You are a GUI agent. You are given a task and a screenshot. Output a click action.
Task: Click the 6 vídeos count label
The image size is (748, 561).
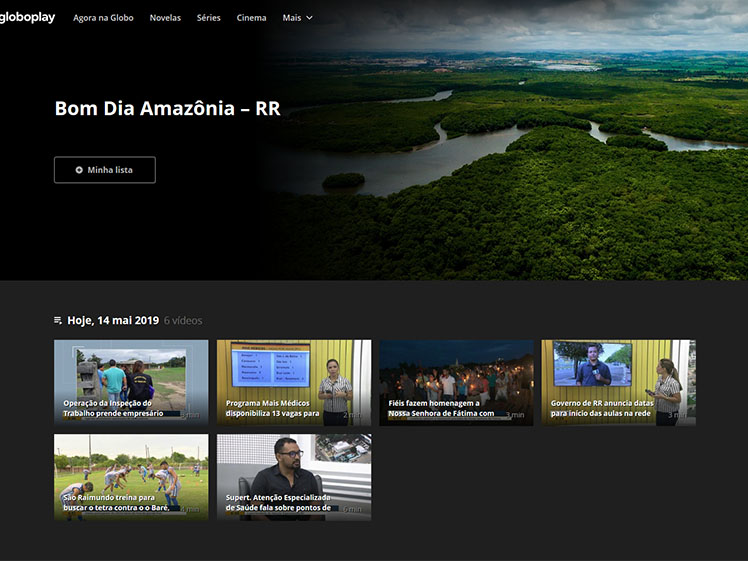click(x=183, y=321)
